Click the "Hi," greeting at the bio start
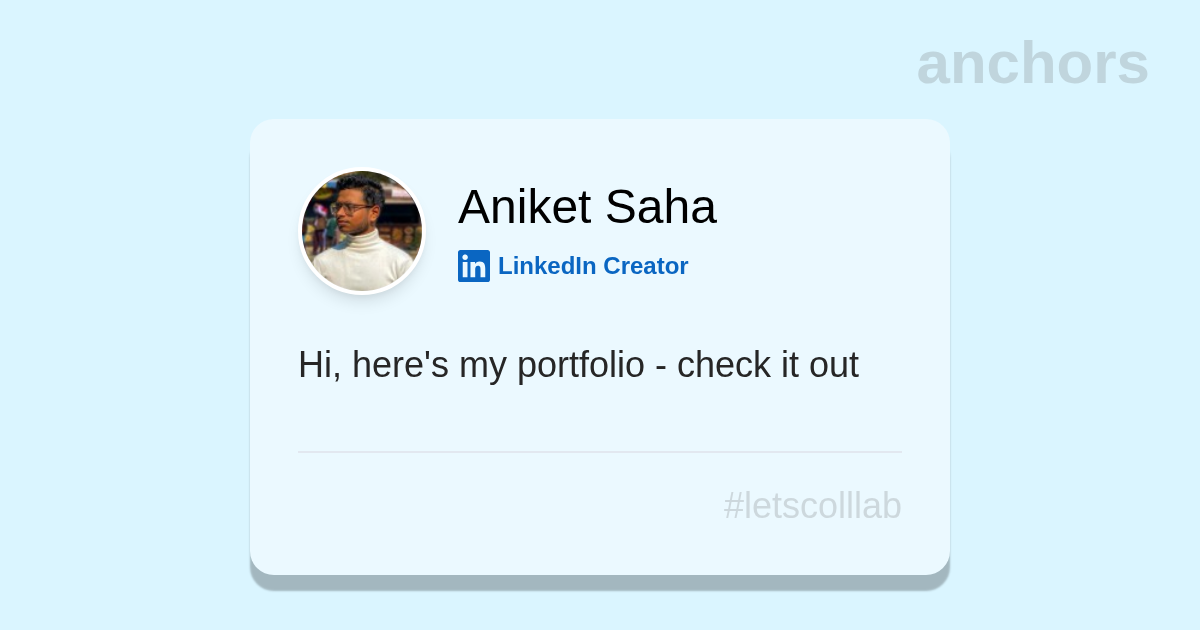1200x630 pixels. pyautogui.click(x=319, y=365)
